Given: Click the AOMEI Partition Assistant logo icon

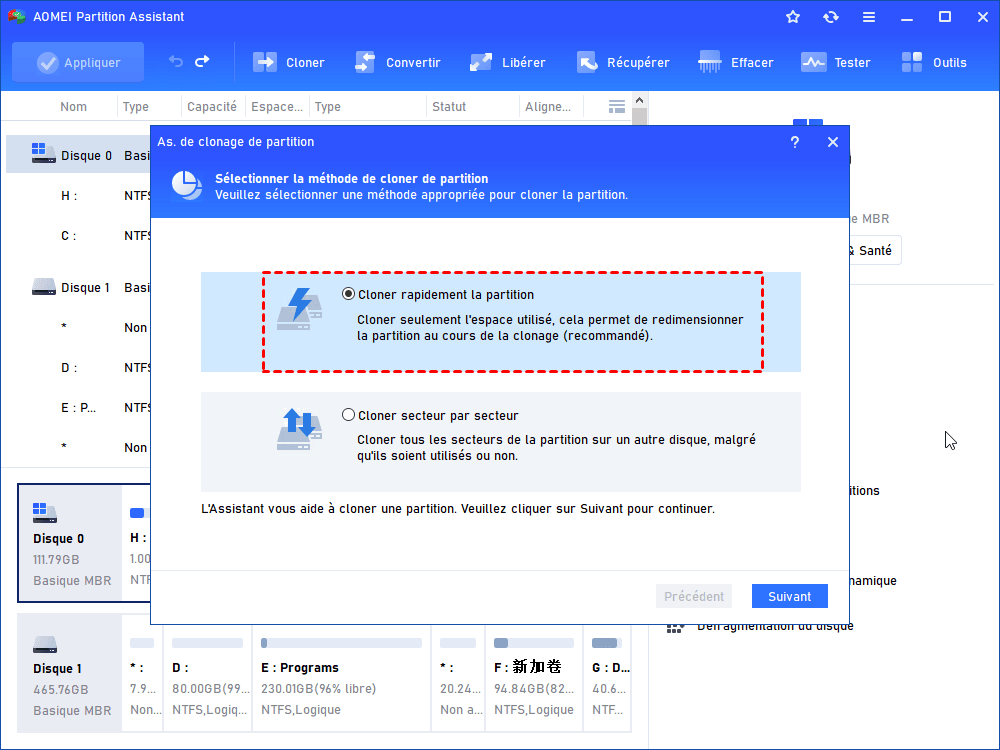Looking at the screenshot, I should [17, 17].
